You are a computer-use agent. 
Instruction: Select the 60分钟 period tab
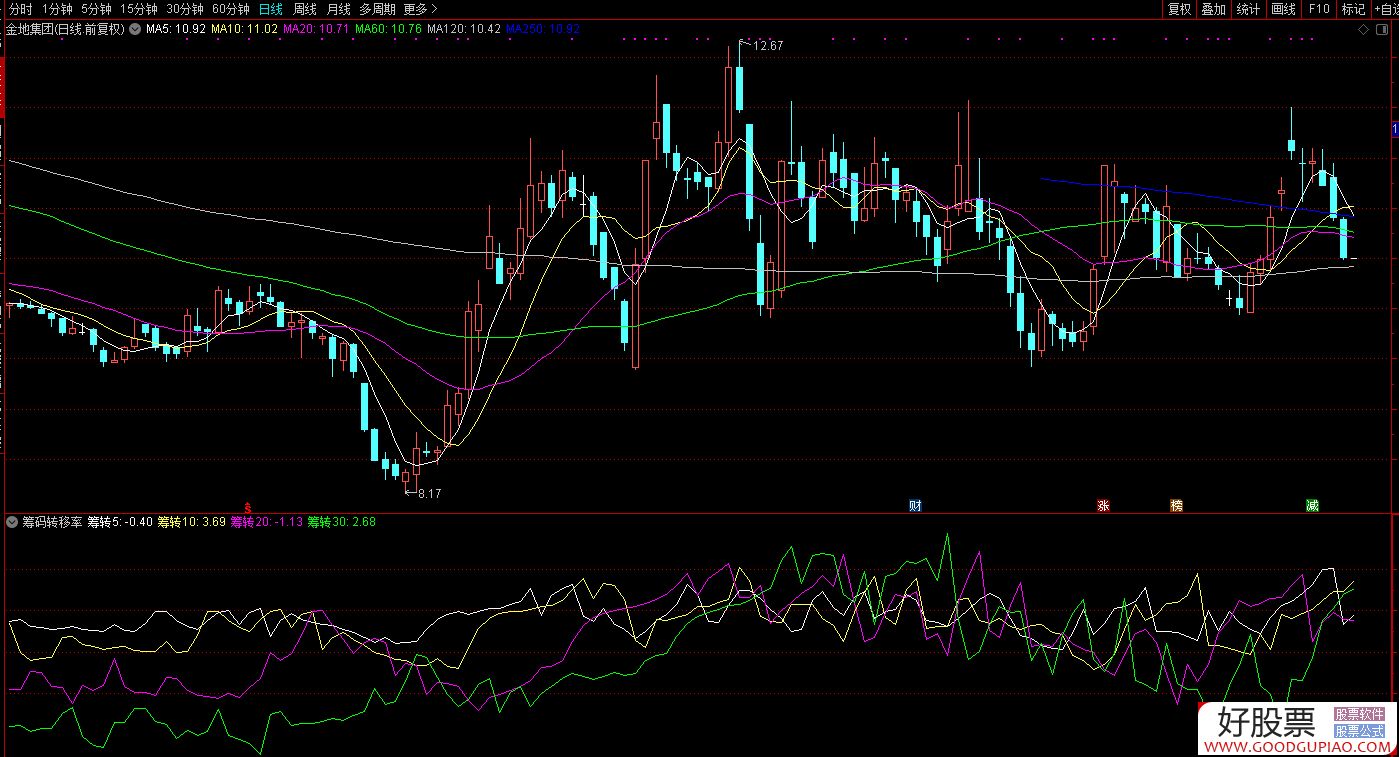point(231,9)
